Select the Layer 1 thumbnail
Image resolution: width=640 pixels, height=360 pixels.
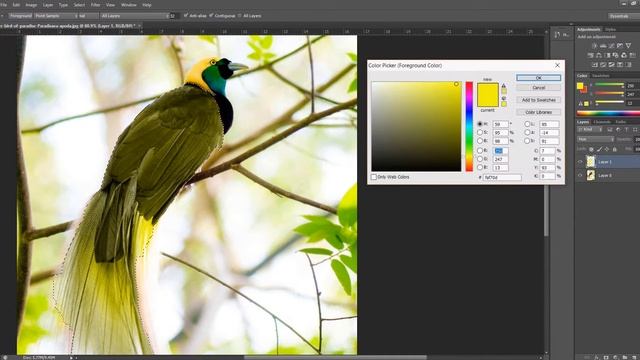[x=591, y=162]
